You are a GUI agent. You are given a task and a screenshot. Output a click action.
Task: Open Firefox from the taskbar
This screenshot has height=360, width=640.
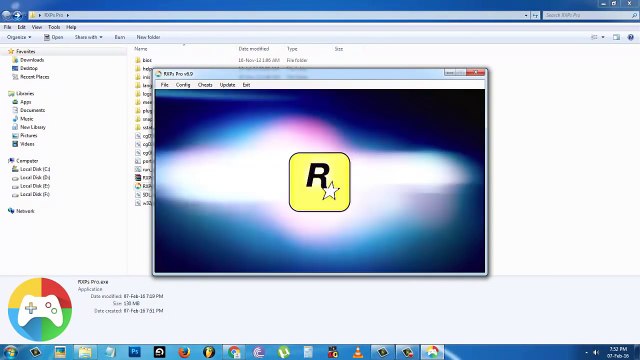point(184,352)
